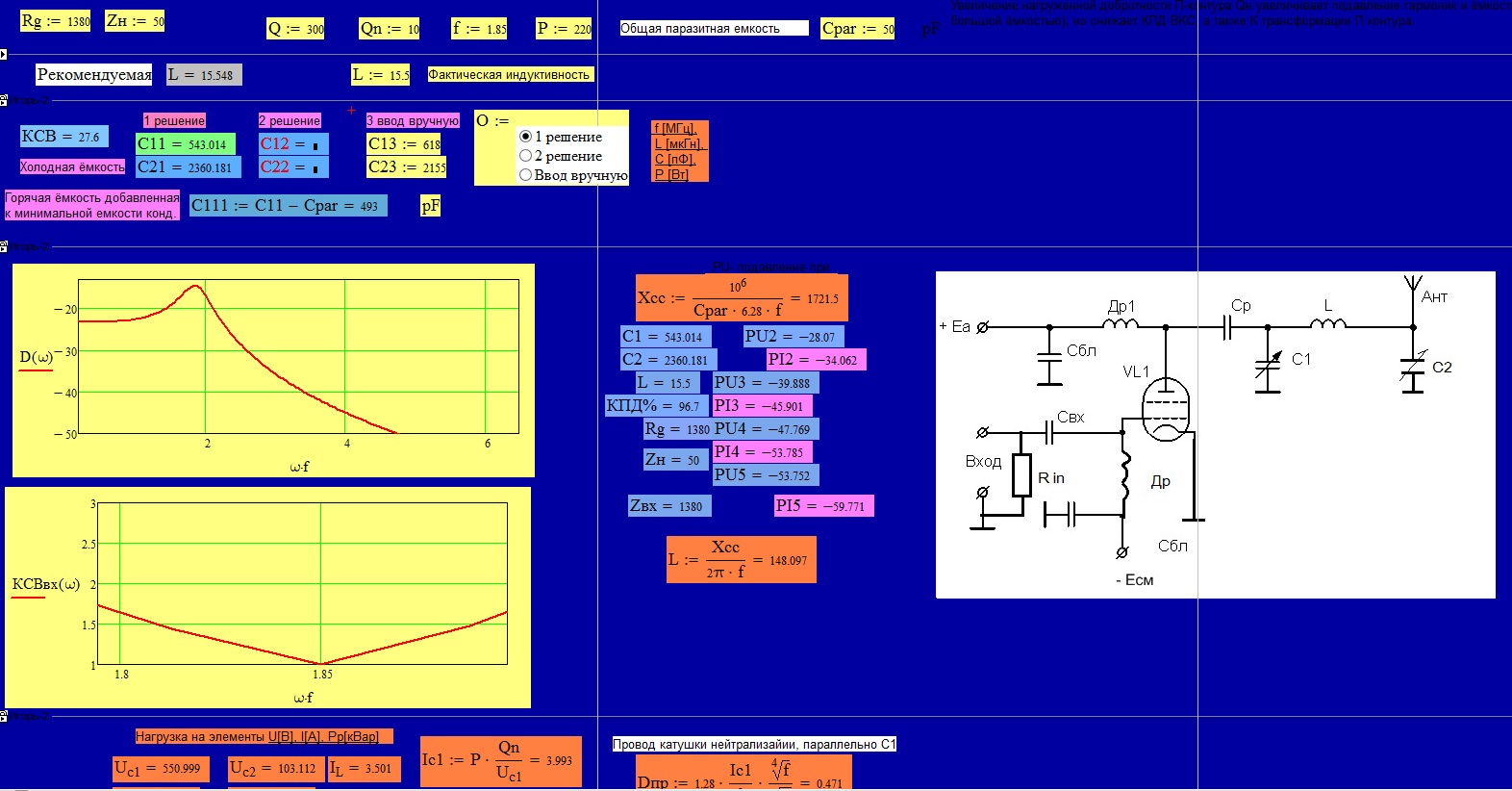1512x791 pixels.
Task: Click the IL = 3.501 result
Action: coord(365,769)
